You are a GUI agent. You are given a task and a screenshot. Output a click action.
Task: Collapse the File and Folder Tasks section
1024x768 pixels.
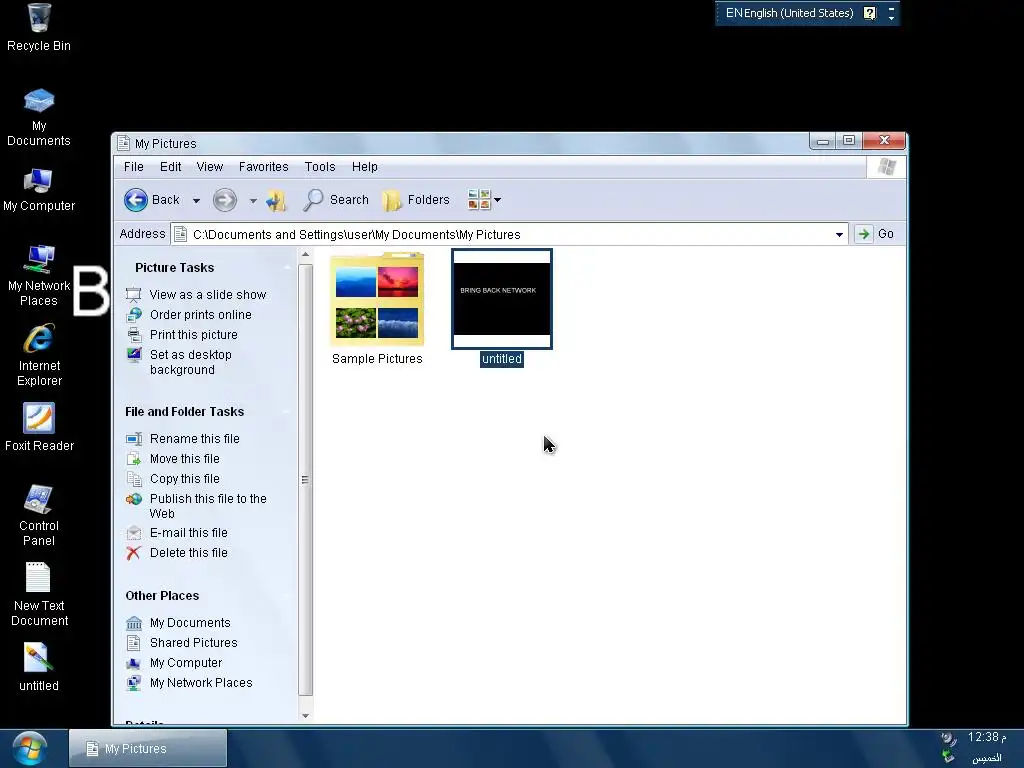[x=287, y=412]
